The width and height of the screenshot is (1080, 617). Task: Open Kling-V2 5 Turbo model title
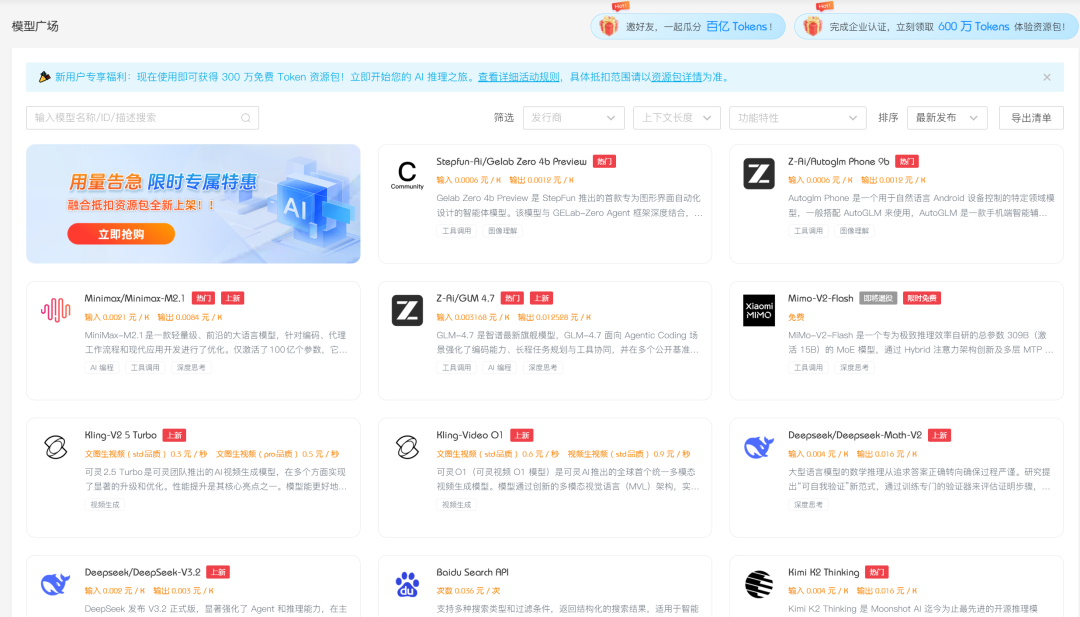(121, 436)
